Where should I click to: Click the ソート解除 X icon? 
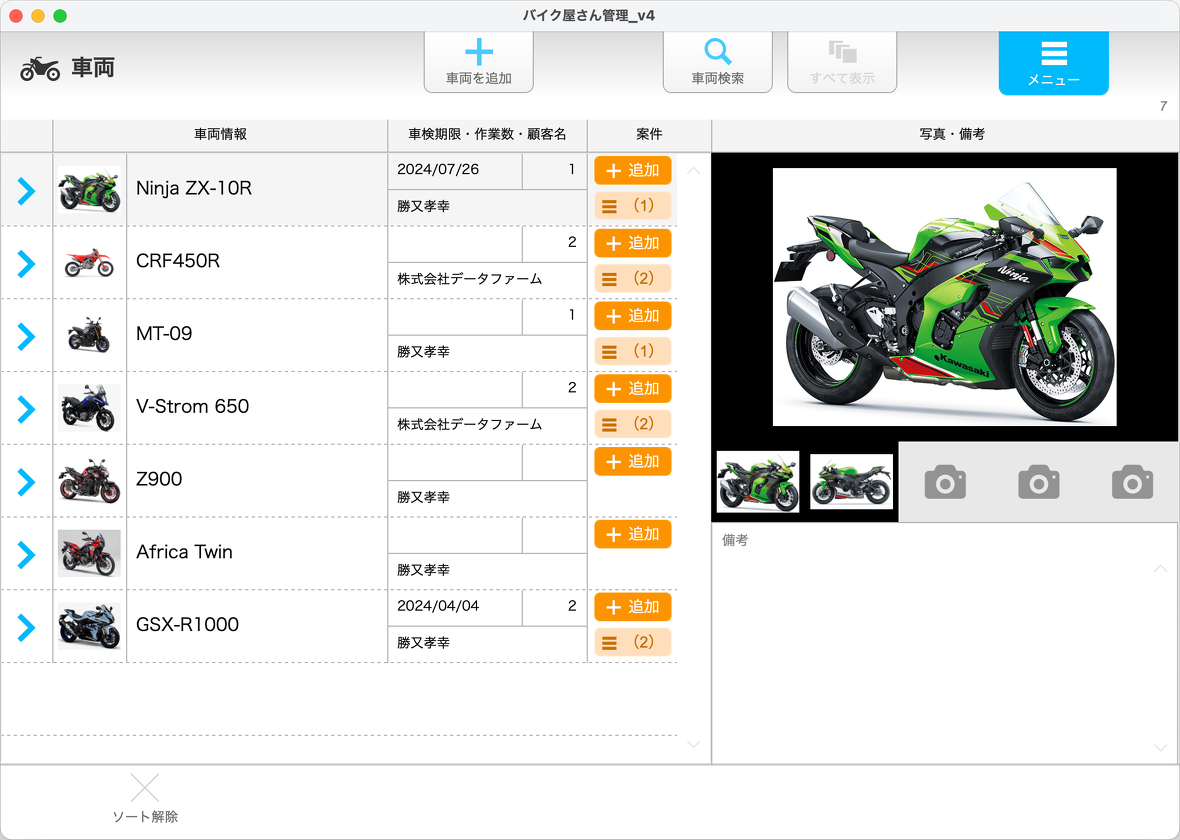(145, 788)
